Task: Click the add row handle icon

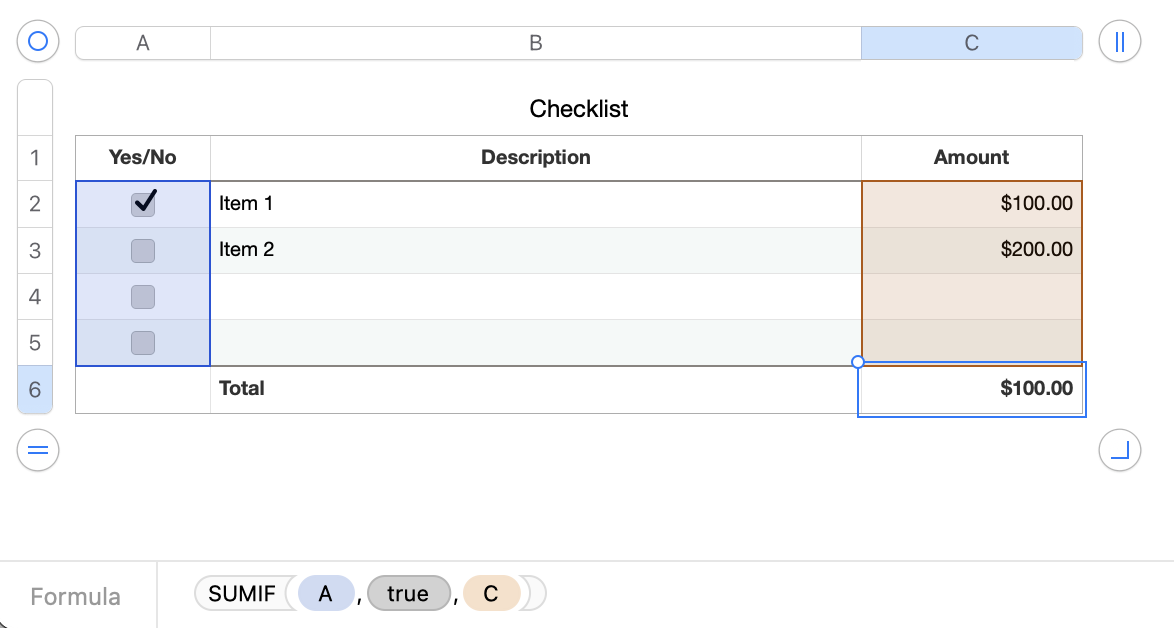Action: (x=38, y=451)
